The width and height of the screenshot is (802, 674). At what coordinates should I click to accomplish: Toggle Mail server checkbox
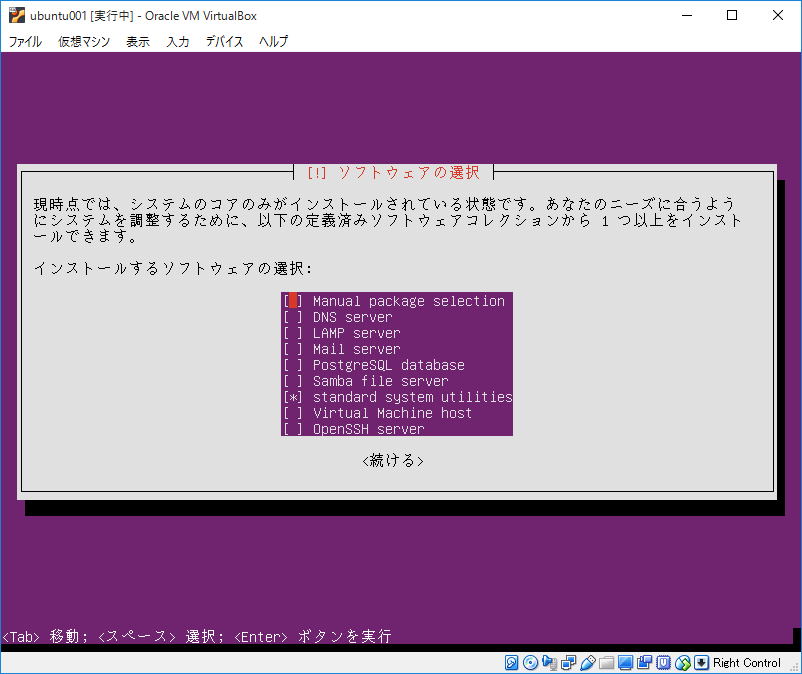[x=293, y=349]
